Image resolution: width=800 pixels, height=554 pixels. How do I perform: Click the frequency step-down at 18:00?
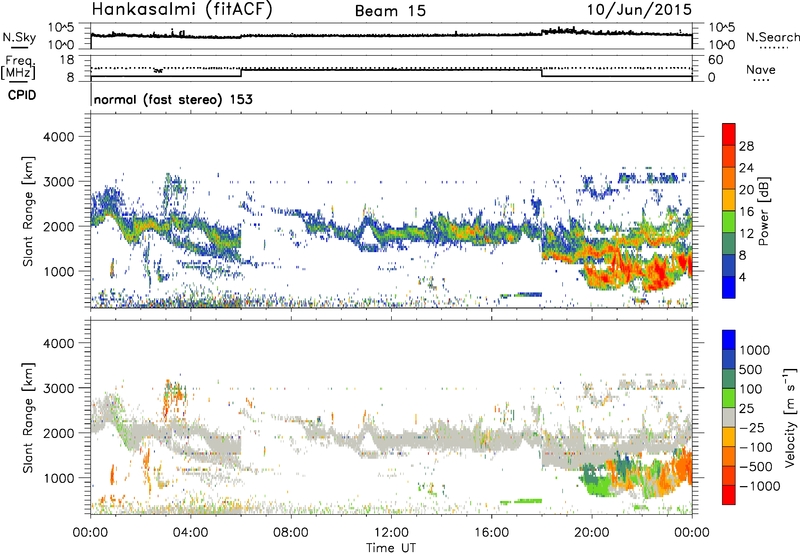(x=542, y=73)
